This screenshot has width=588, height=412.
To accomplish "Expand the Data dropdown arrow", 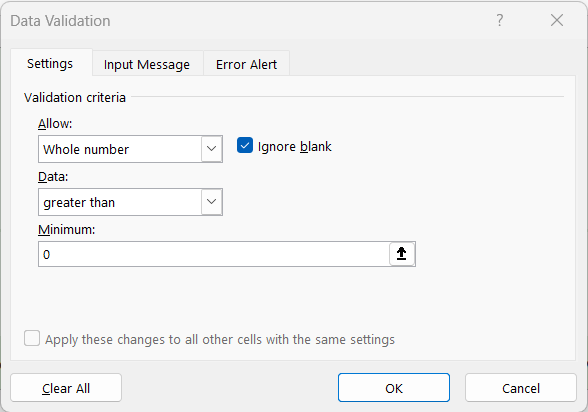I will [212, 202].
